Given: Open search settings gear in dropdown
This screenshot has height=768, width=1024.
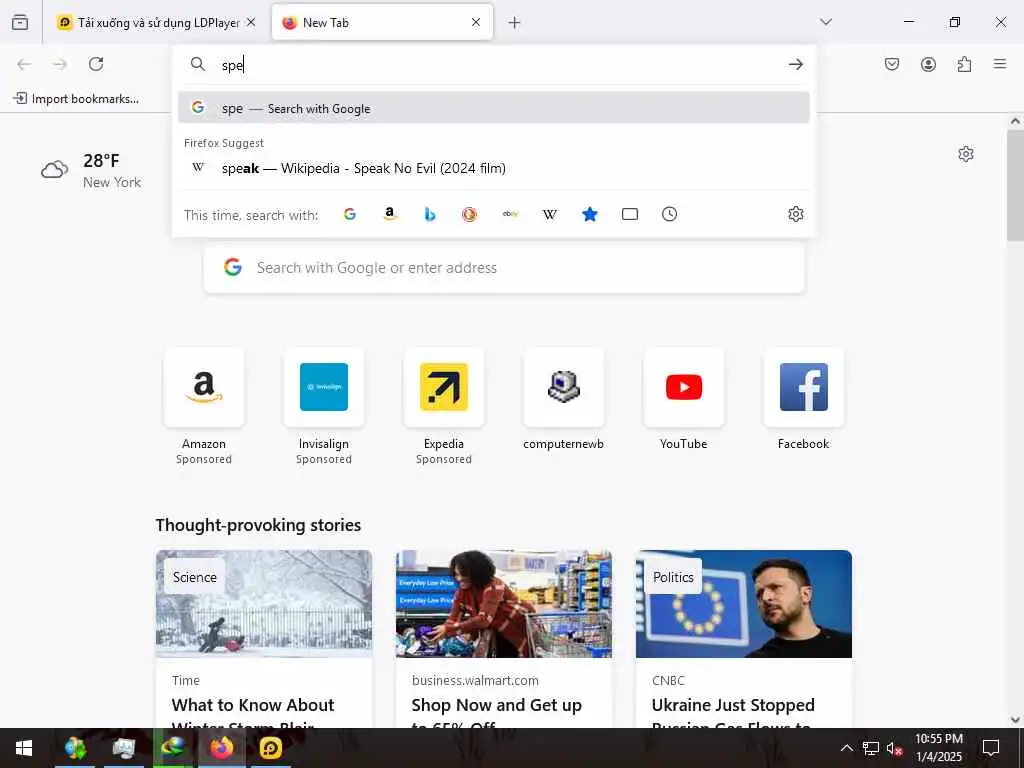Looking at the screenshot, I should tap(795, 214).
